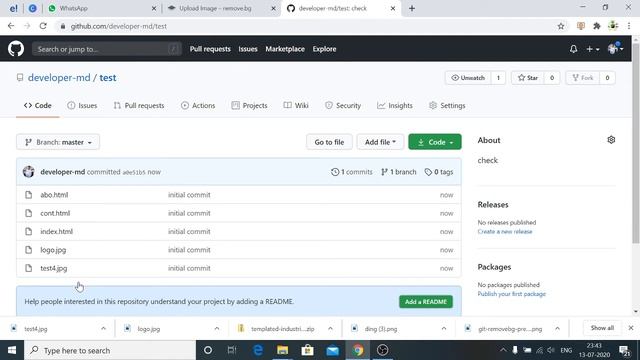Viewport: 640px width, 360px height.
Task: Click the Windows taskbar search box
Action: coord(110,350)
